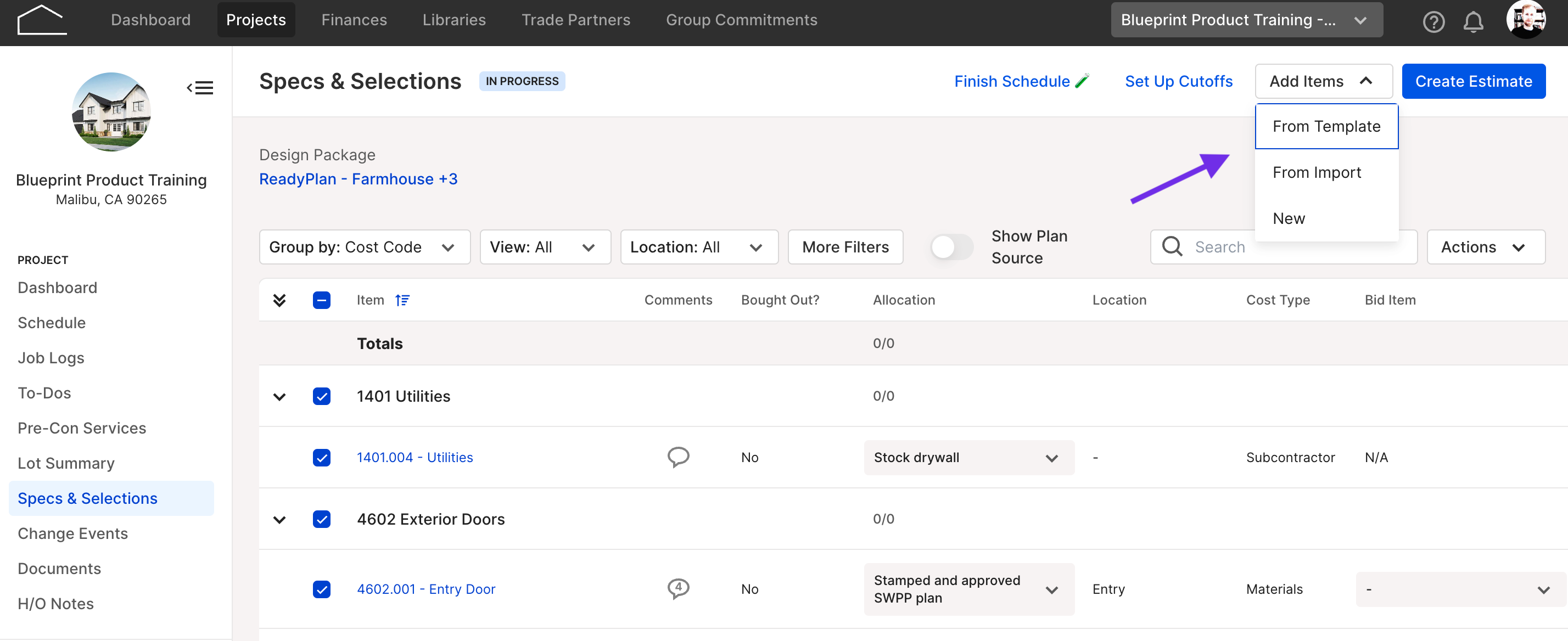Open the ReadyPlan - Farmhouse +3 link

[x=358, y=179]
